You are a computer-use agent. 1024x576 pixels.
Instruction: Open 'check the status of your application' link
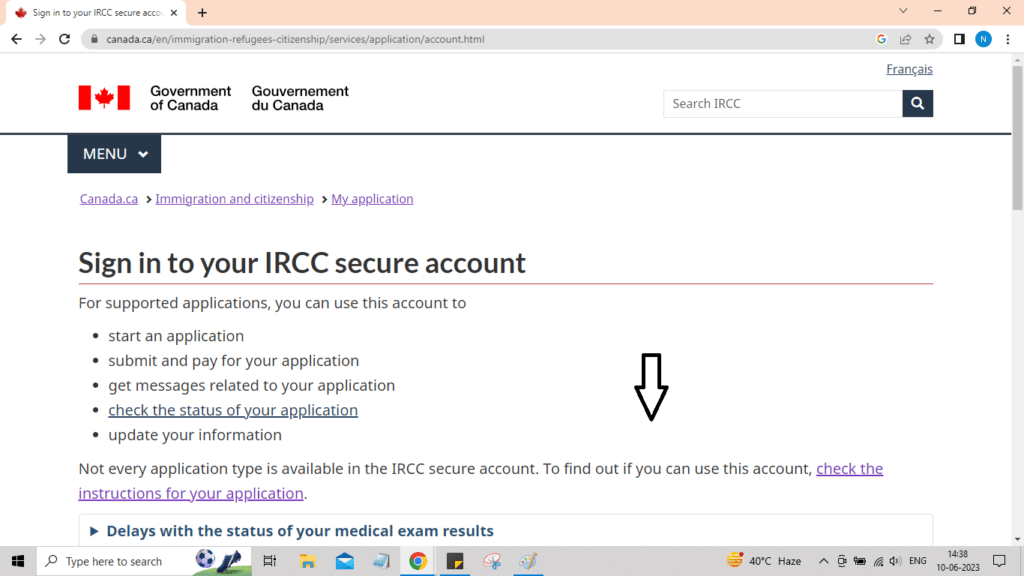click(233, 410)
